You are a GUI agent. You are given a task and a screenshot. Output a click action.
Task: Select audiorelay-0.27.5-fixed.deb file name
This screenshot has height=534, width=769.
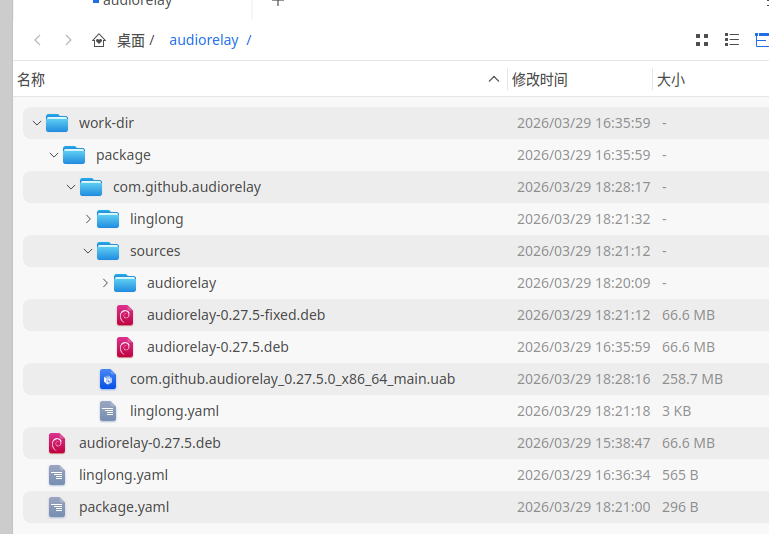(x=236, y=315)
